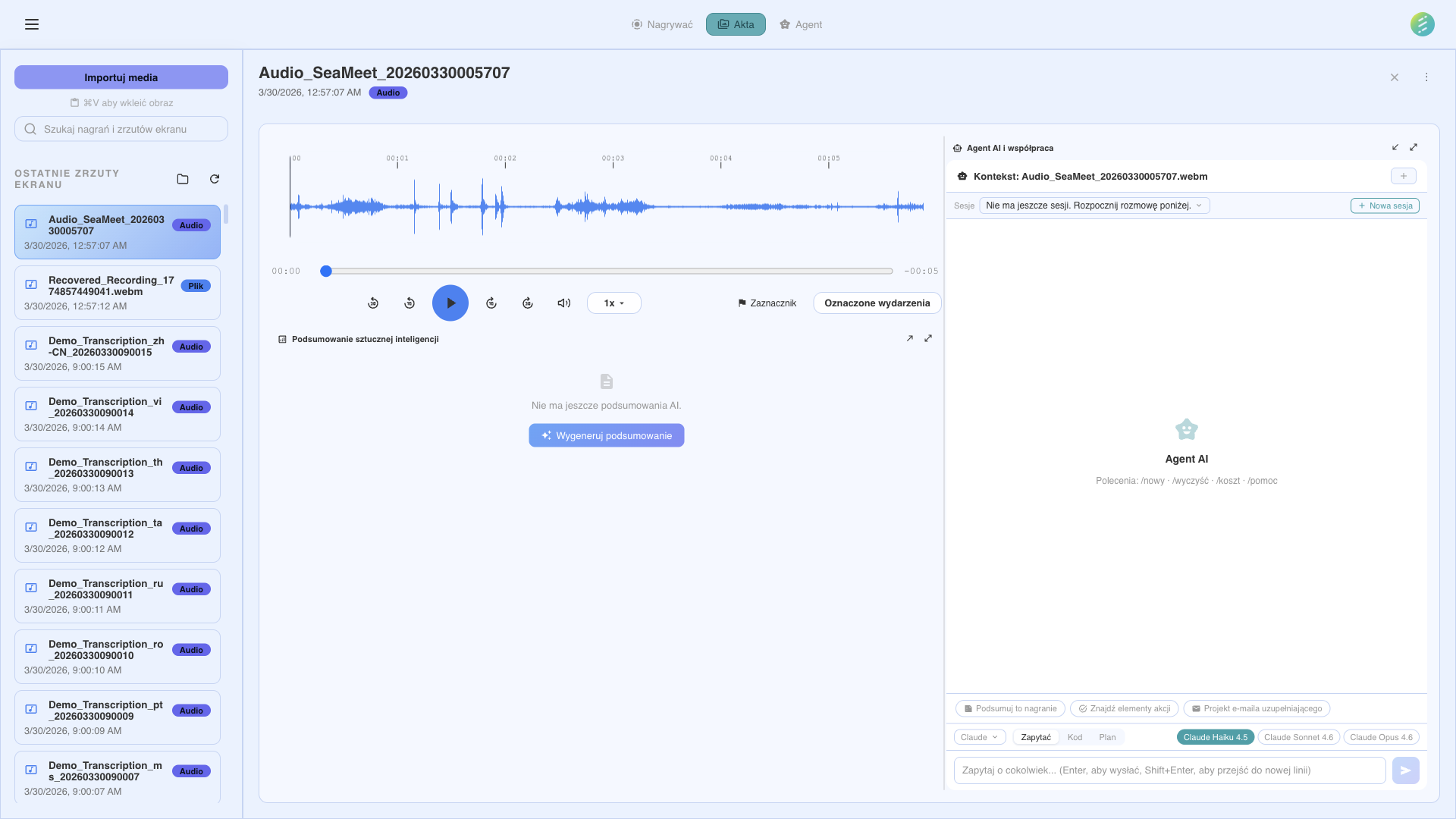Open the Agent tab at top
The height and width of the screenshot is (819, 1456).
pos(801,24)
